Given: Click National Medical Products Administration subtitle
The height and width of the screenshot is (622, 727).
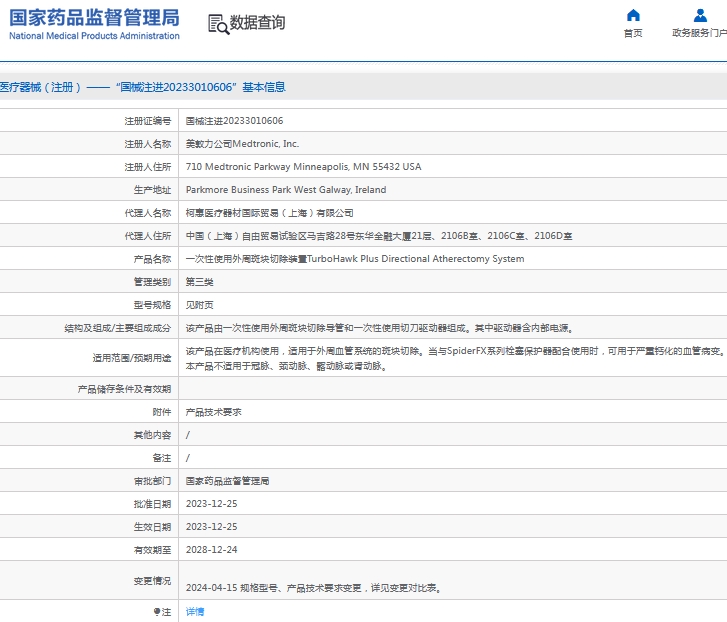Looking at the screenshot, I should tap(94, 36).
